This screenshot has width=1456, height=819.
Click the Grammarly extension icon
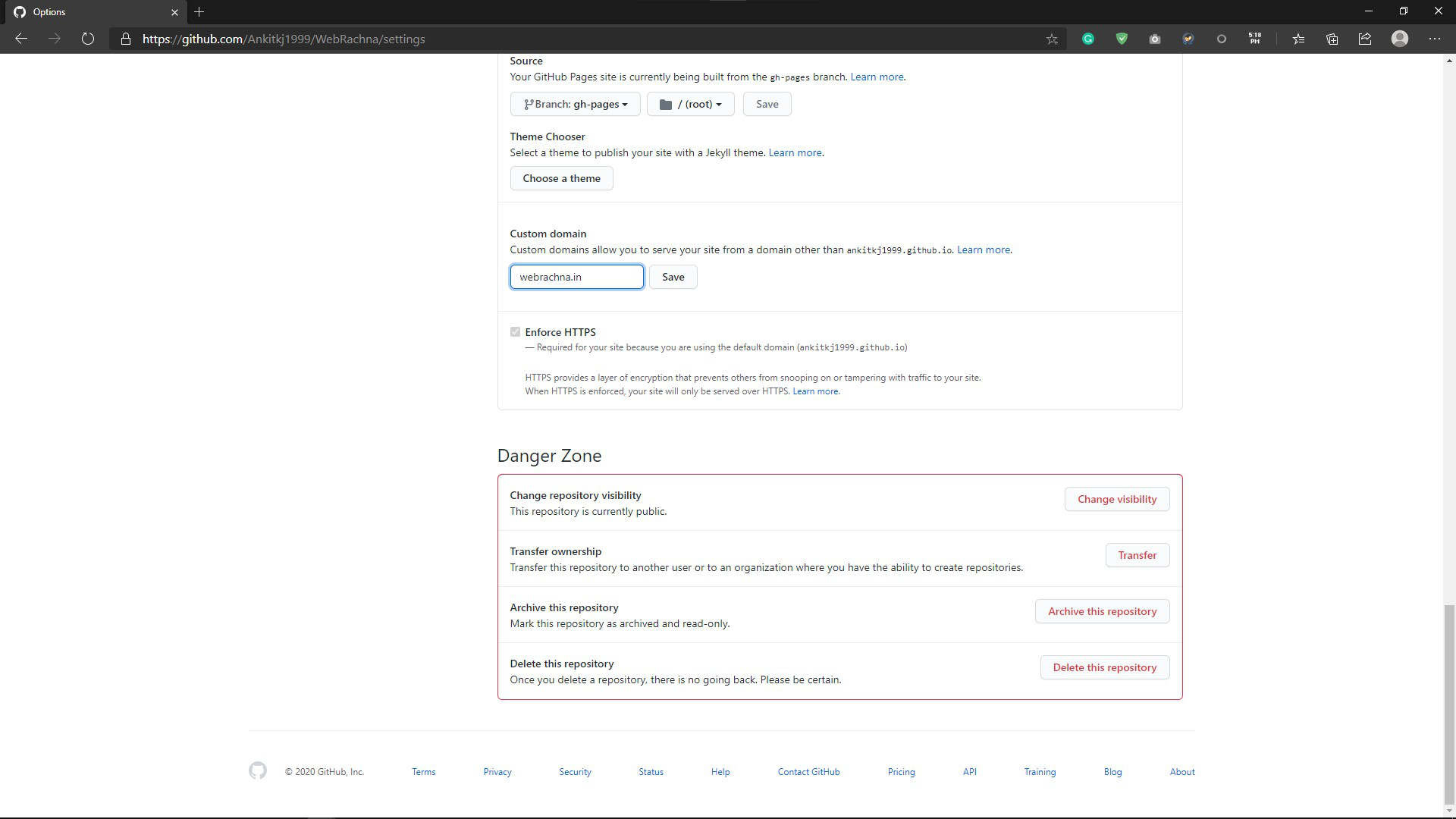(x=1088, y=39)
